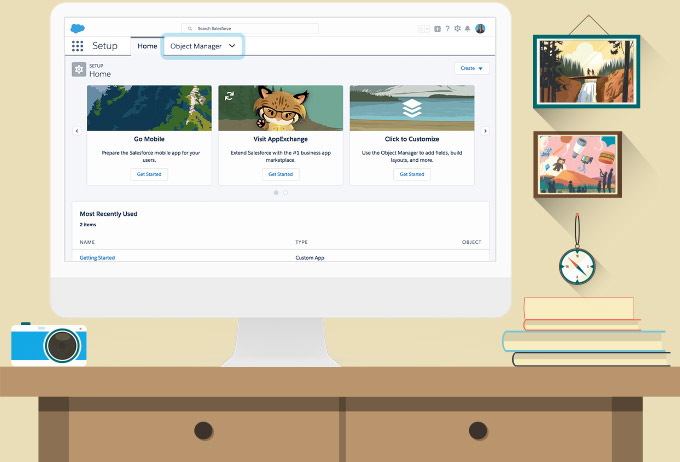Select the second carousel page dot
The width and height of the screenshot is (680, 462).
tap(285, 193)
